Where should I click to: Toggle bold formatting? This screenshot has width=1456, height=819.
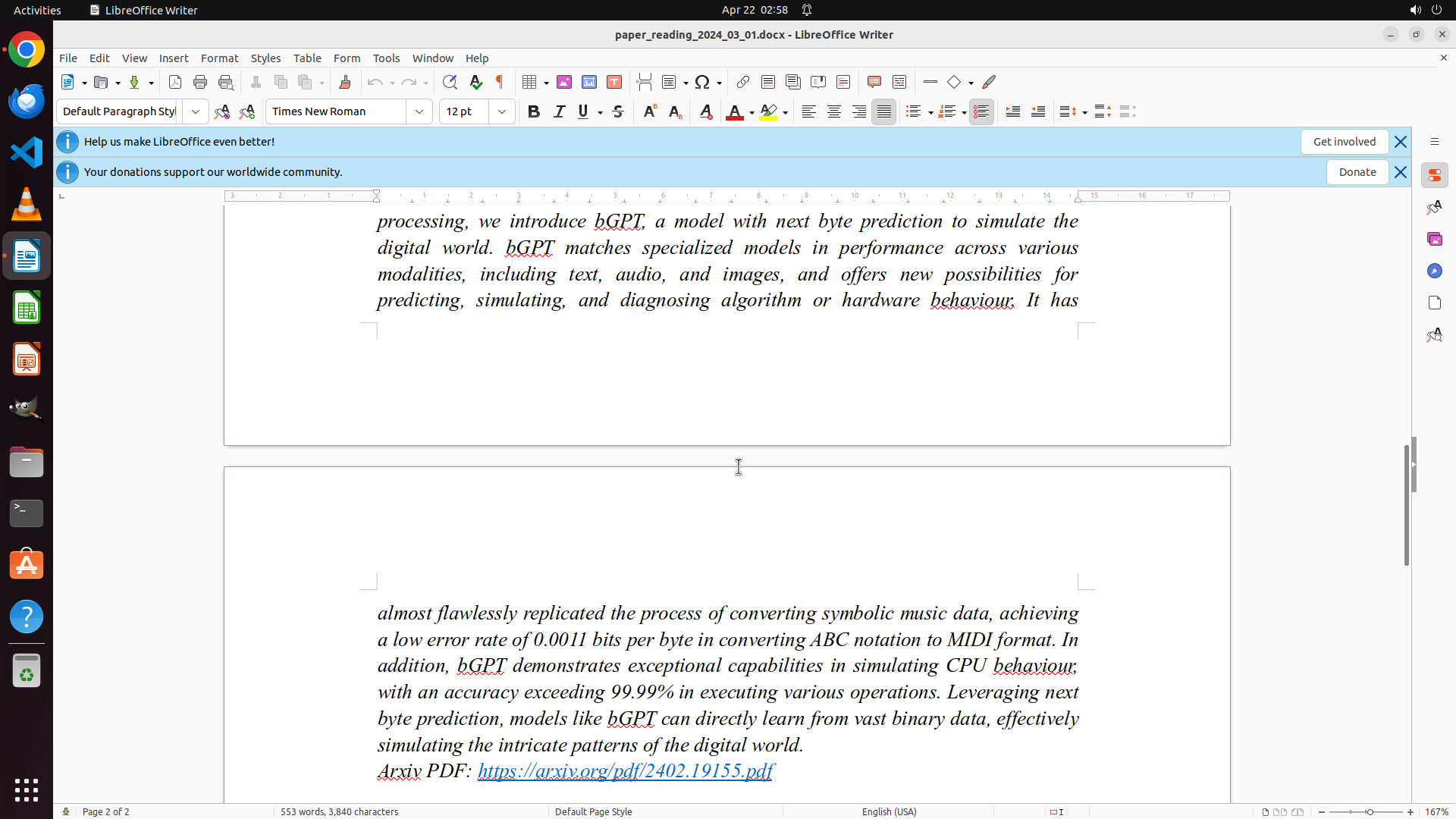coord(534,111)
